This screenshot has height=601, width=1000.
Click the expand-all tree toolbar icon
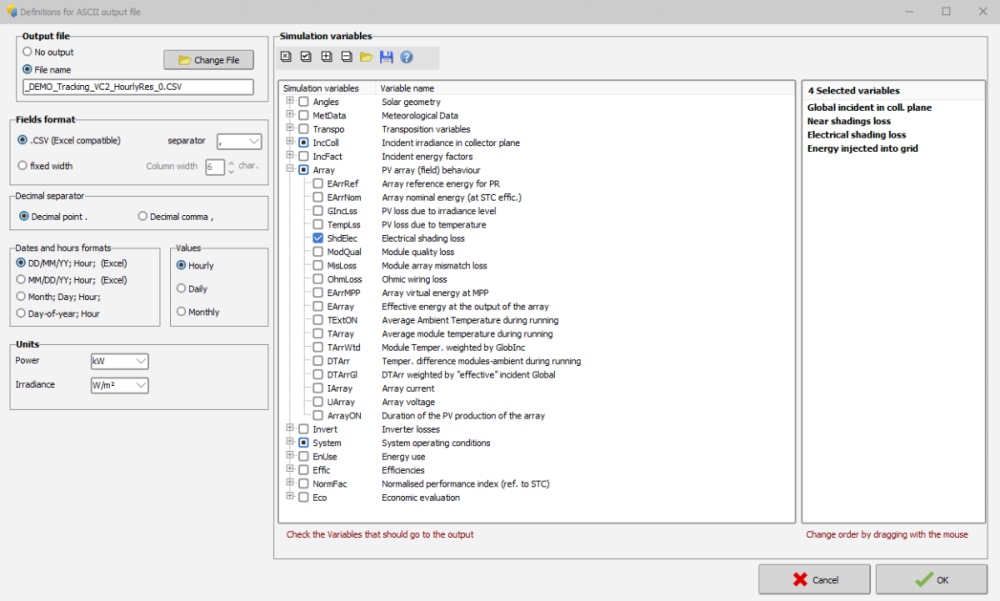(326, 57)
